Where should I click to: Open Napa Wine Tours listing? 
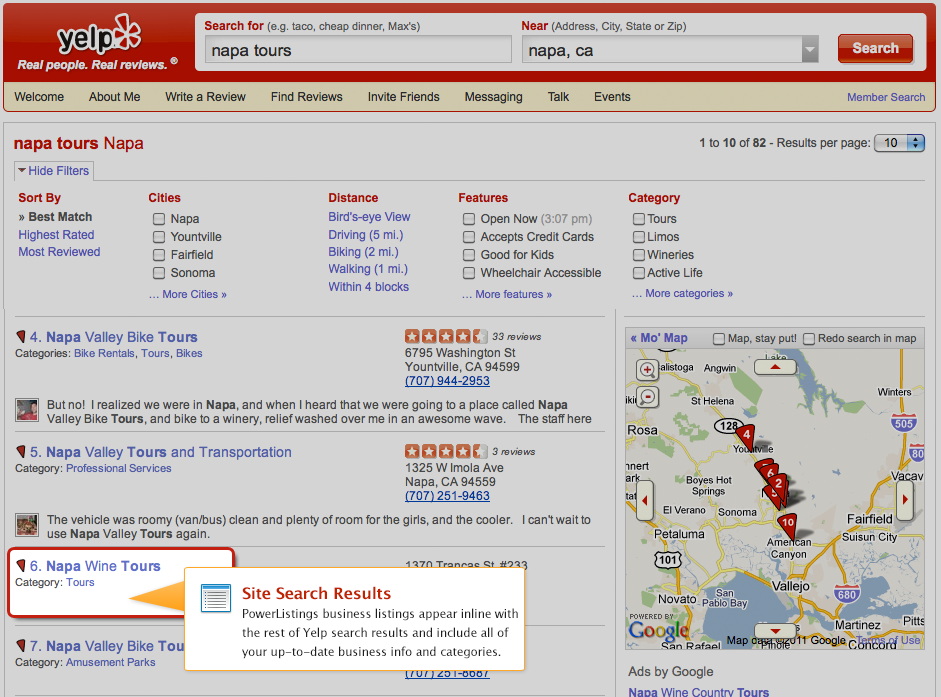(103, 566)
